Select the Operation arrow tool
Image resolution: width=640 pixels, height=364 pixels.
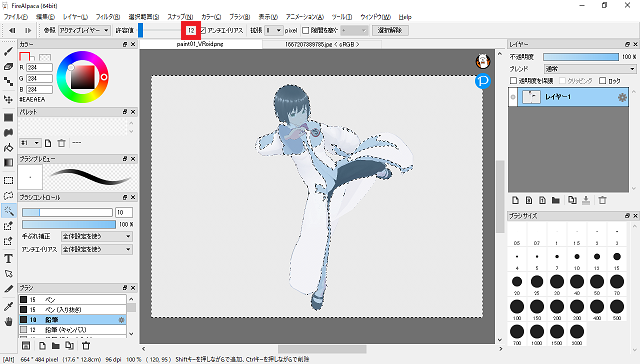point(9,273)
